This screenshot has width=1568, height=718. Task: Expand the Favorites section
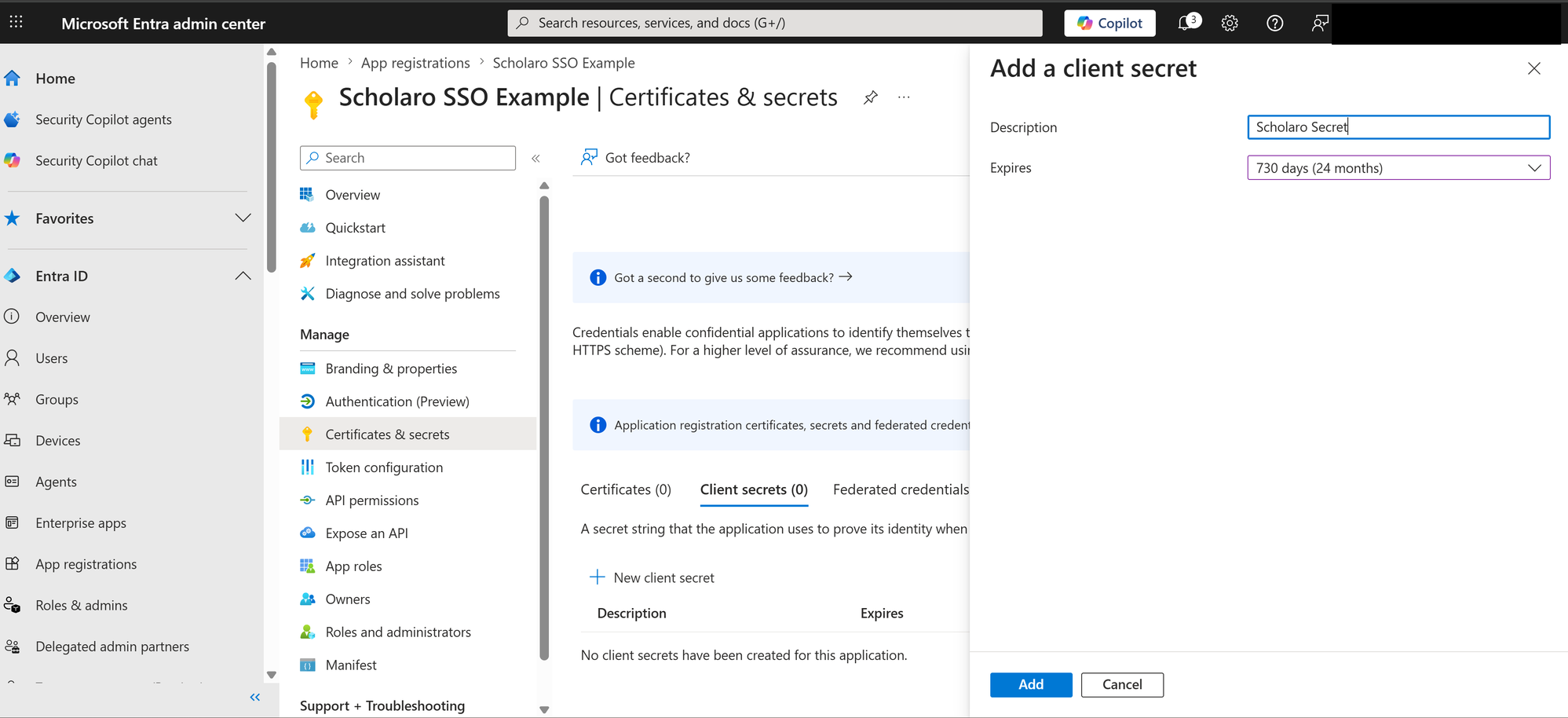243,218
